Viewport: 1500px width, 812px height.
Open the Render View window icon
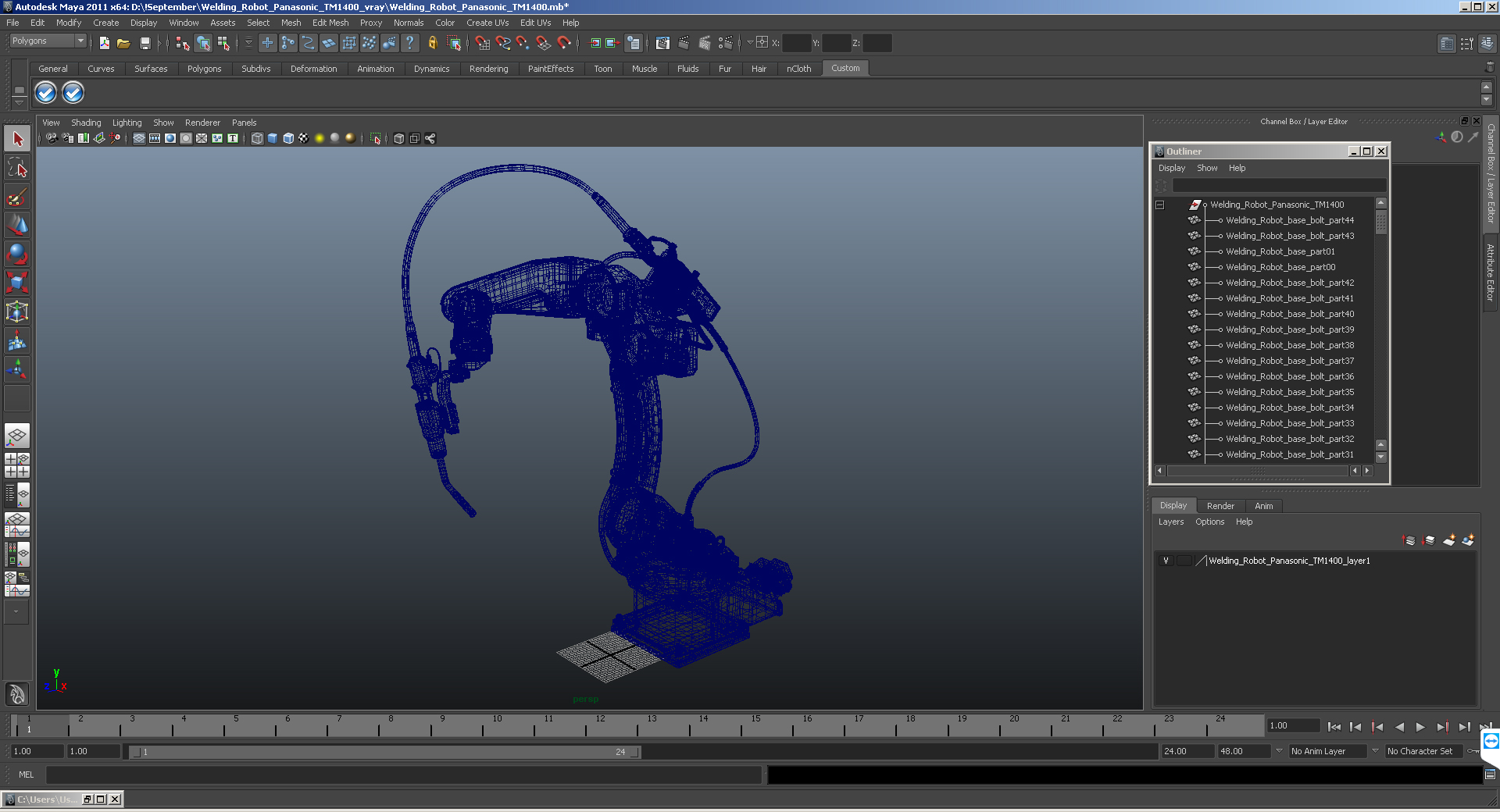pos(662,43)
